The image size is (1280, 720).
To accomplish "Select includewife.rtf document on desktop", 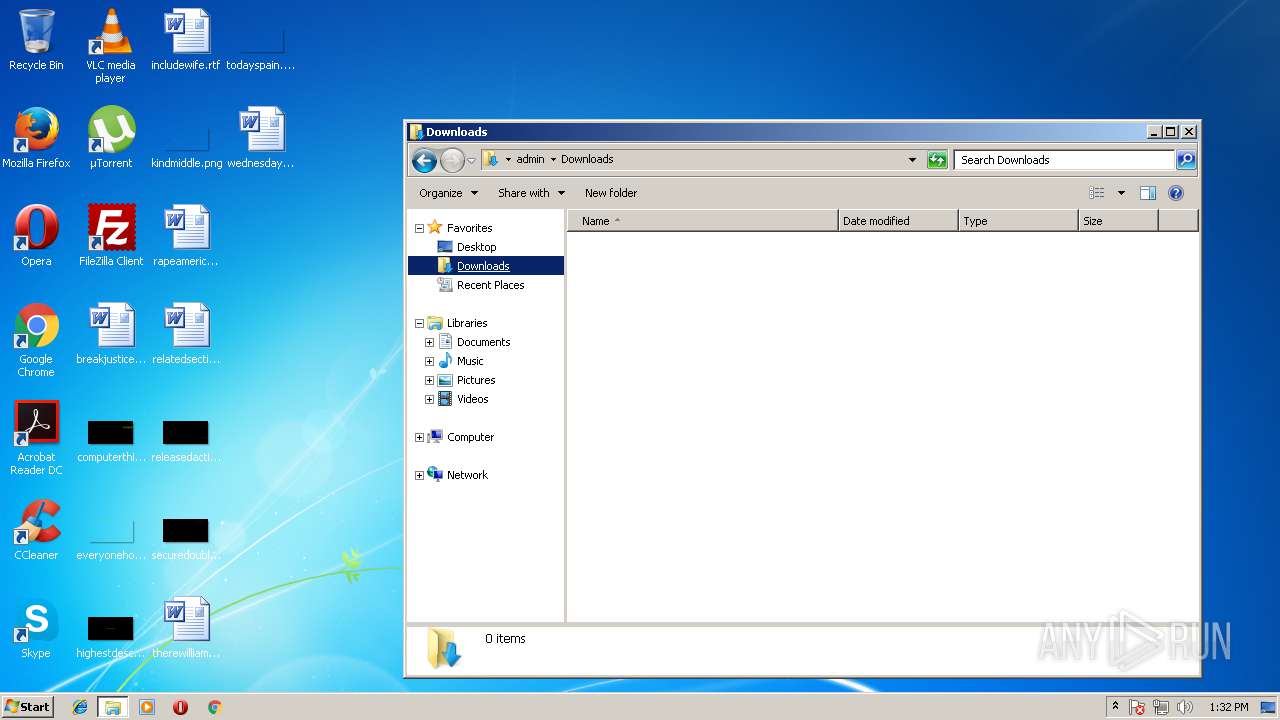I will coord(186,40).
